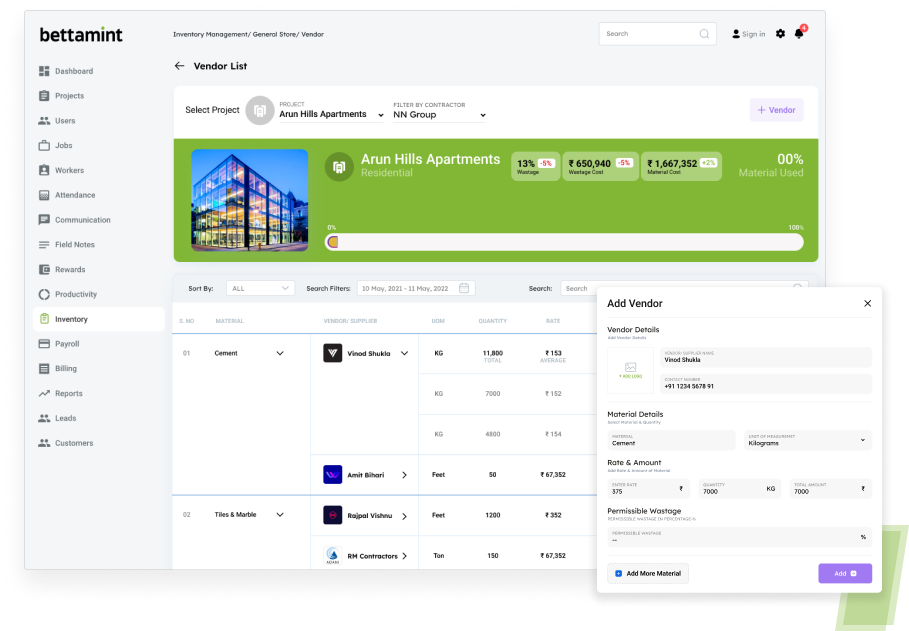Screen dimensions: 909x631
Task: Click the Vinod Shukla vendor logo
Action: pos(333,353)
